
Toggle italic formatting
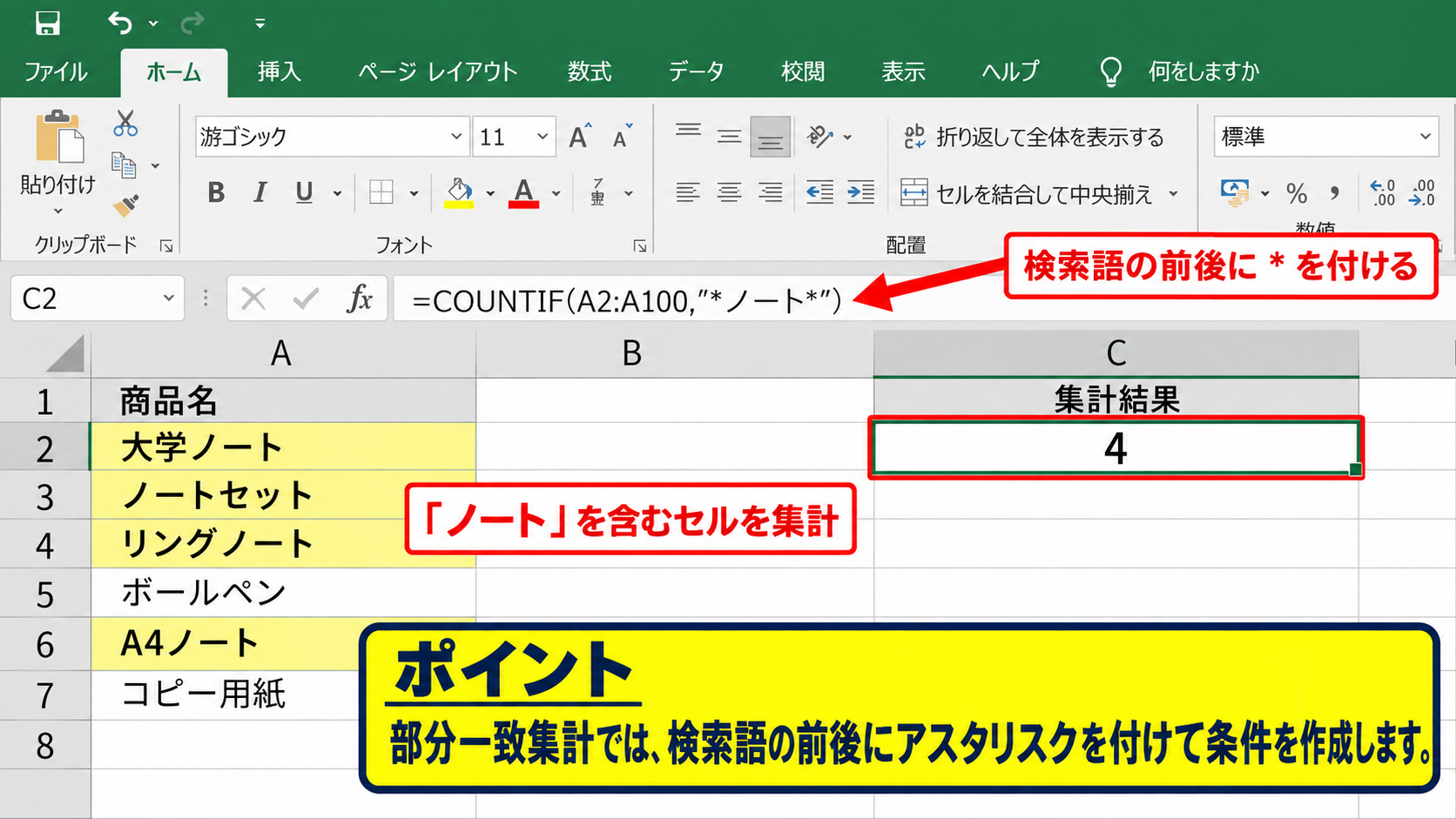click(x=260, y=192)
